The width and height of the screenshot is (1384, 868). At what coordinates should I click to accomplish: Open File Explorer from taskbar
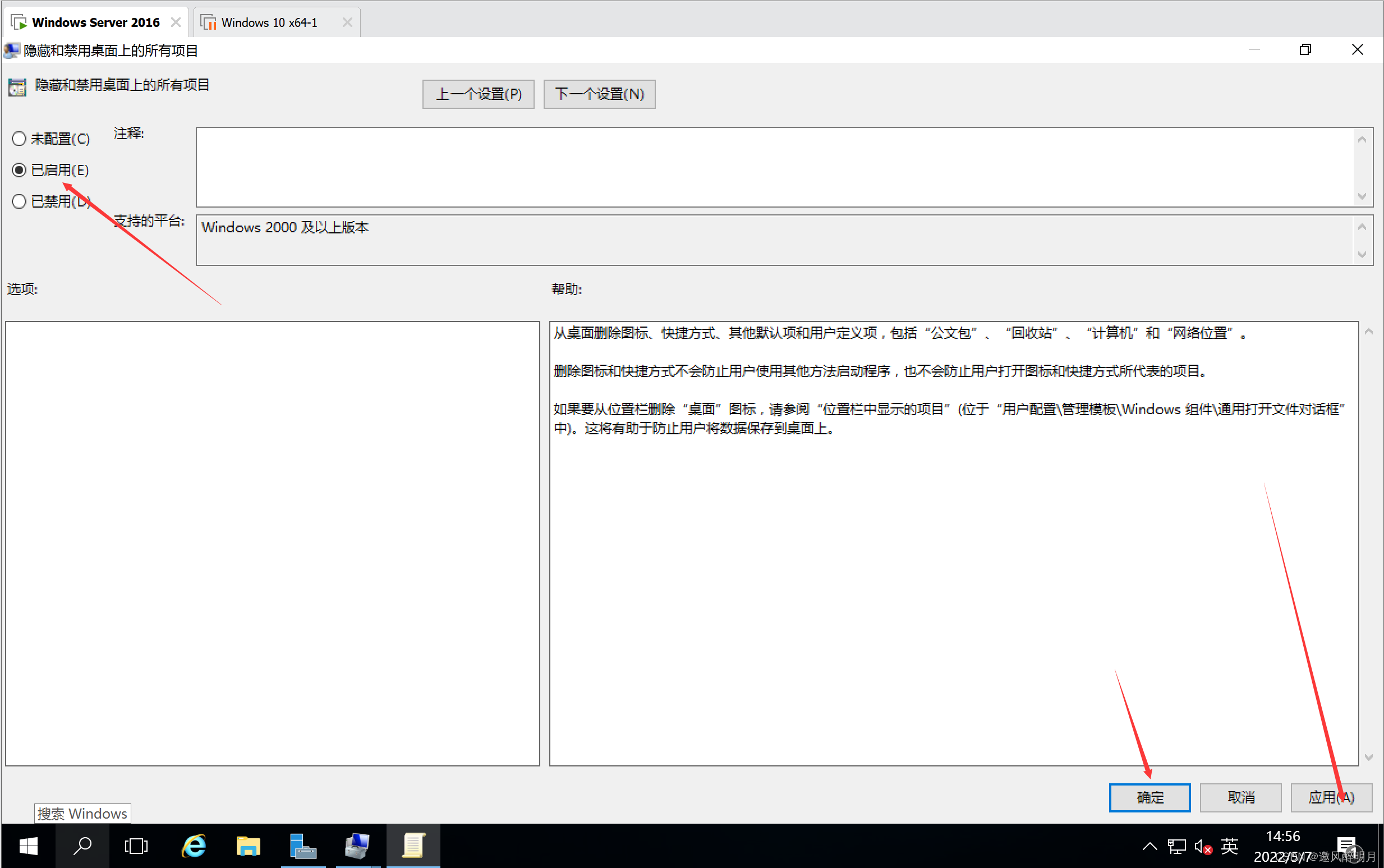pyautogui.click(x=248, y=846)
